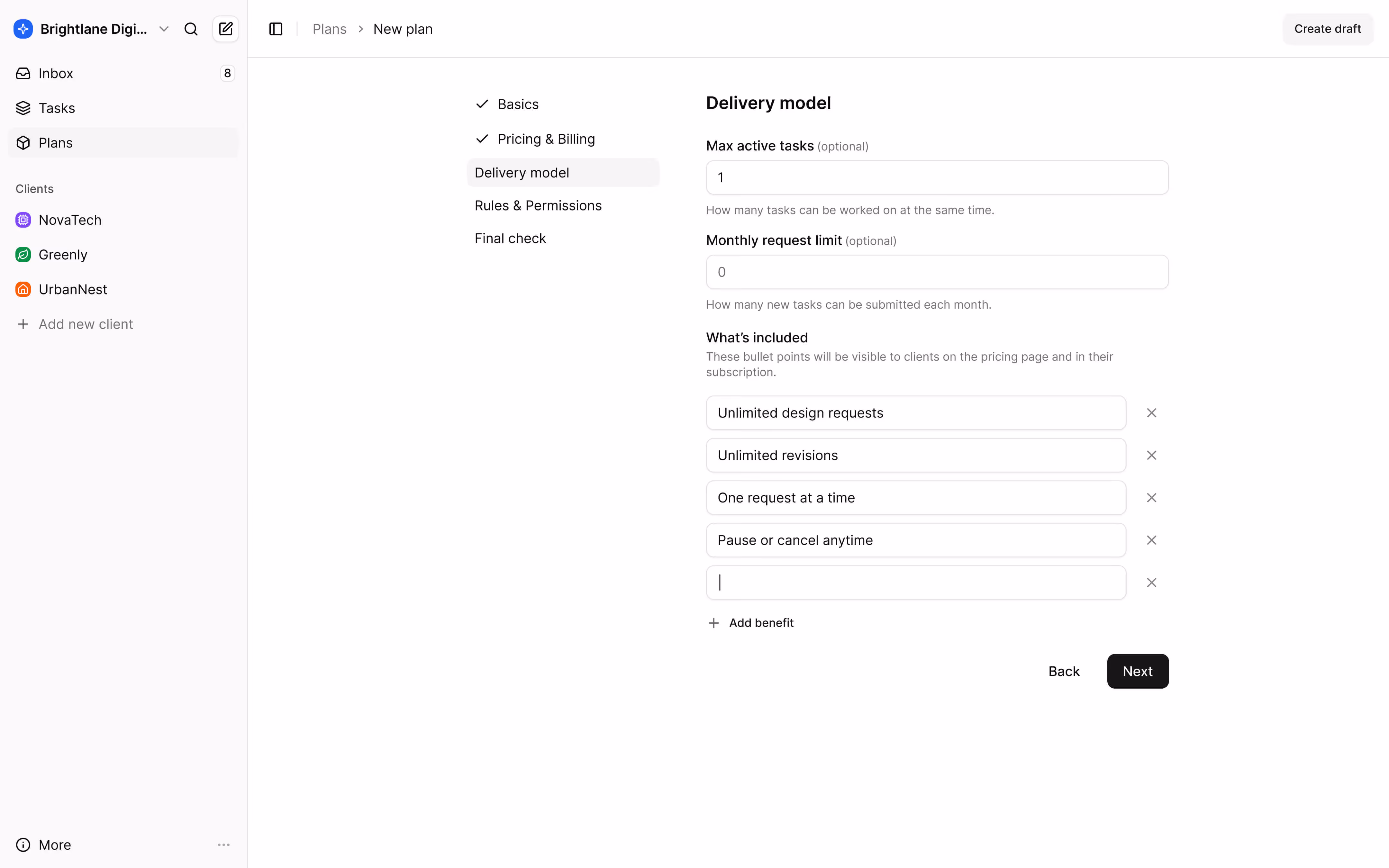Select the Final check step

(x=510, y=238)
